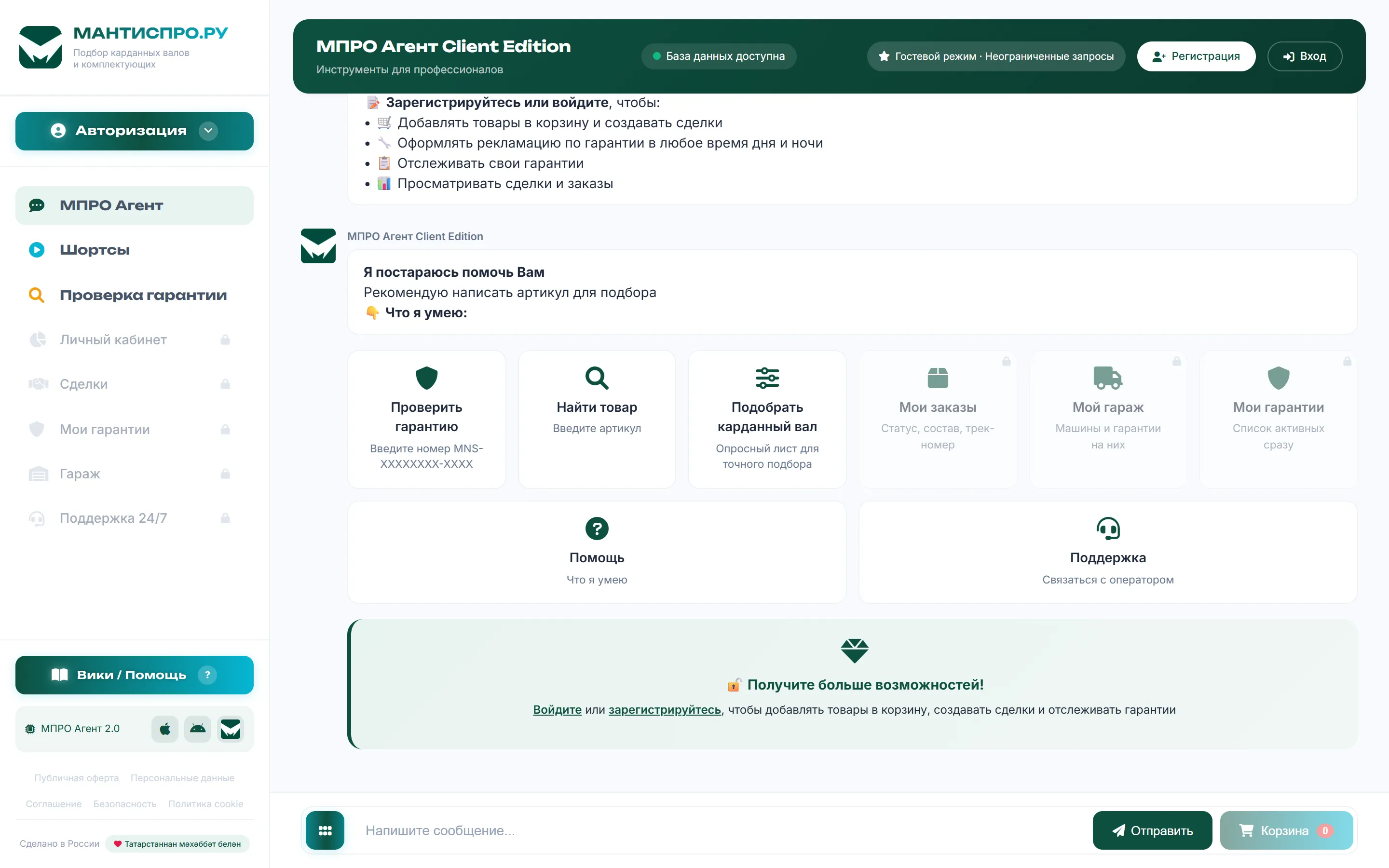Open the Корзина cart button

[1286, 830]
